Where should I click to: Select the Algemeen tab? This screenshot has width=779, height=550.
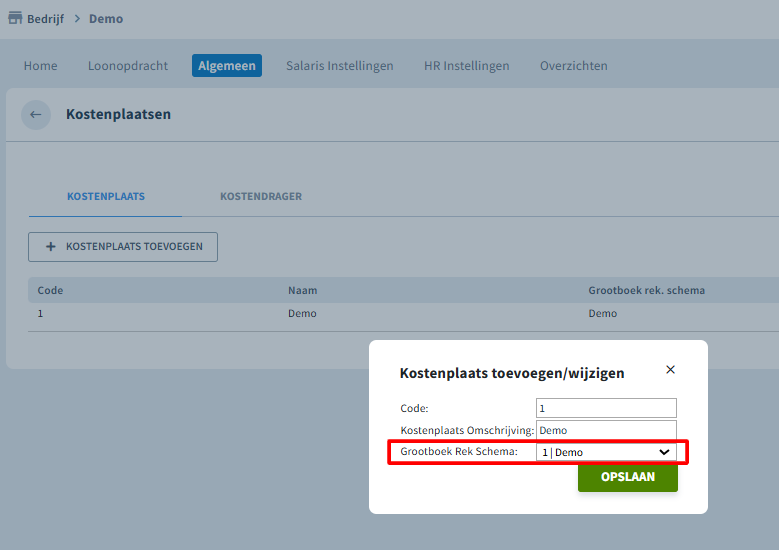pos(227,66)
